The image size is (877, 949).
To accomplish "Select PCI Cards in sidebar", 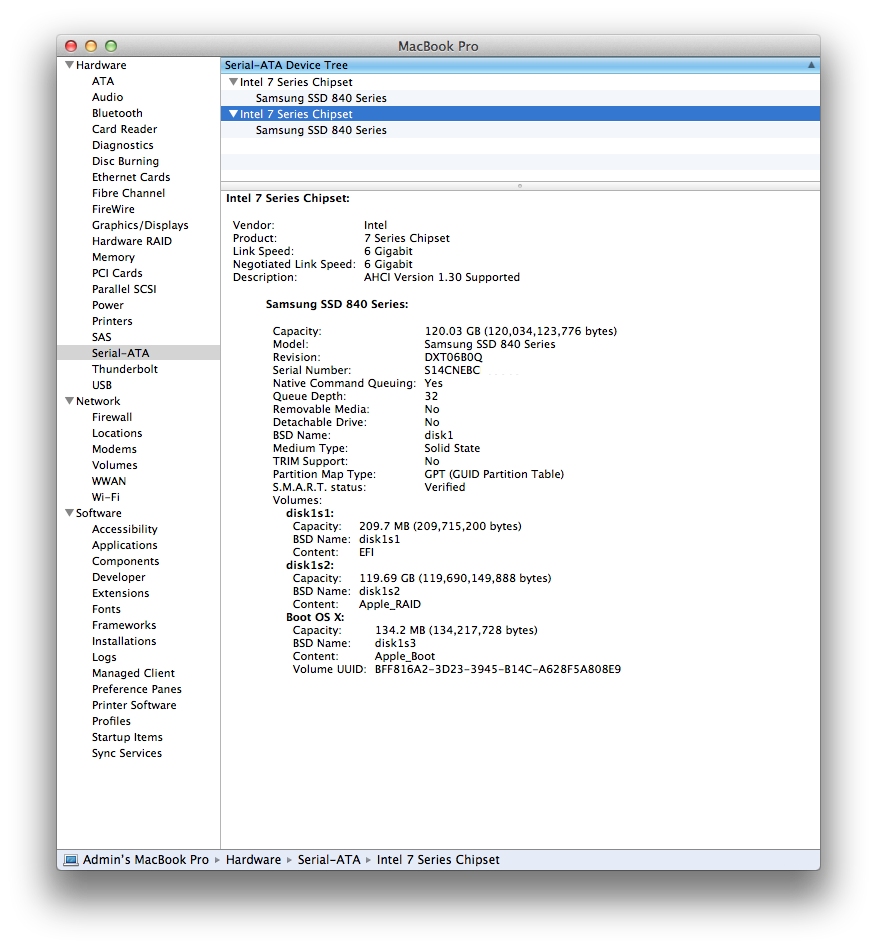I will click(117, 273).
